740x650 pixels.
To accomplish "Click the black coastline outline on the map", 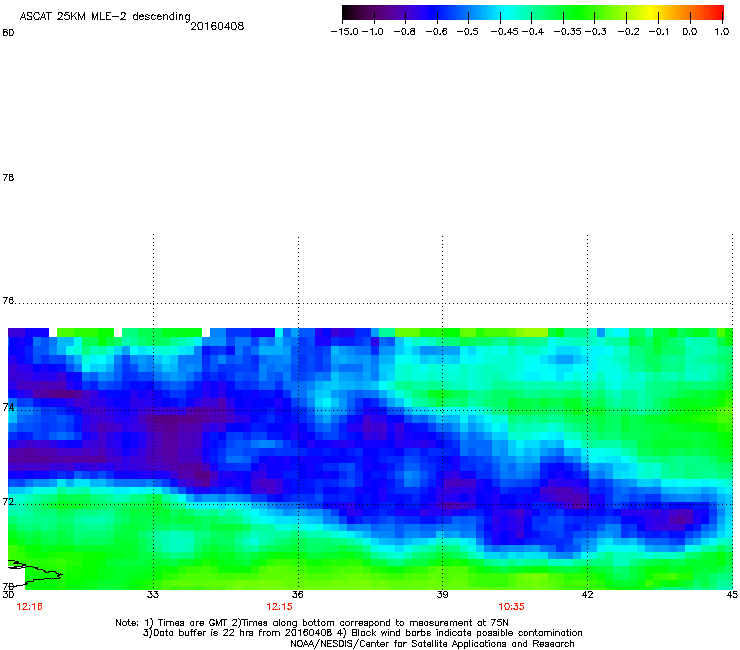I will (x=35, y=572).
